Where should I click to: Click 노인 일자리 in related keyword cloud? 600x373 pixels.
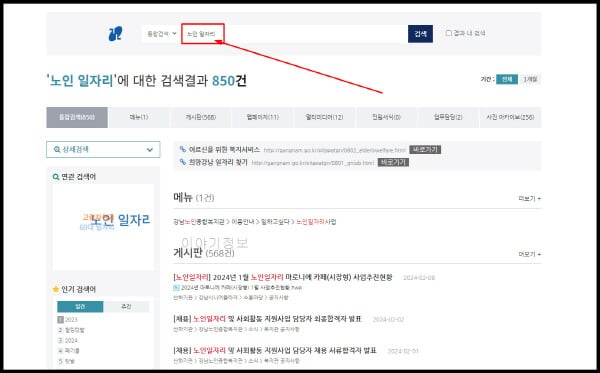pyautogui.click(x=120, y=220)
